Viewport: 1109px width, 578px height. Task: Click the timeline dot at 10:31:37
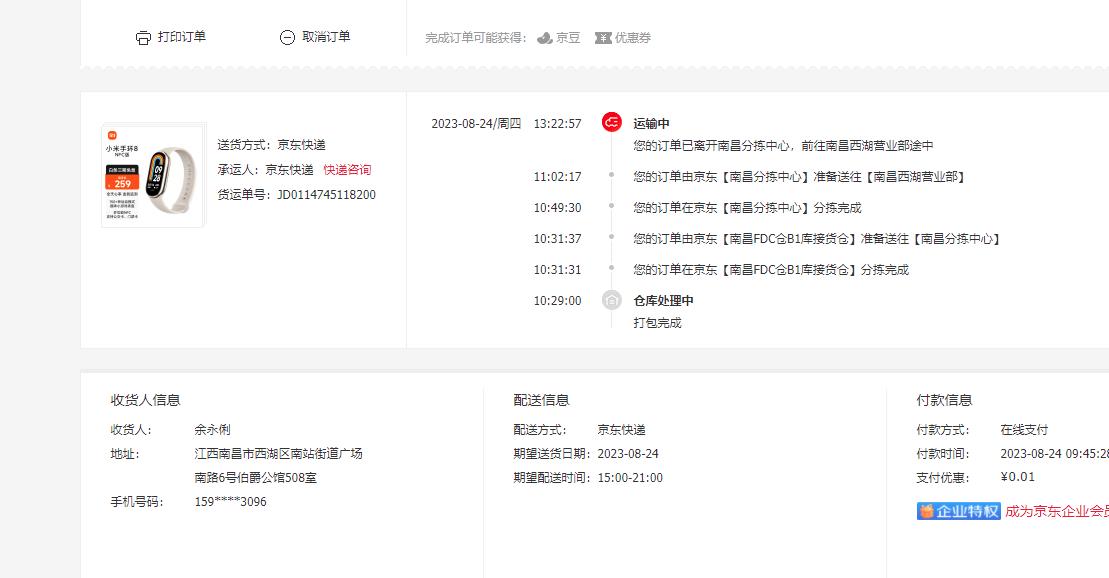click(x=612, y=237)
